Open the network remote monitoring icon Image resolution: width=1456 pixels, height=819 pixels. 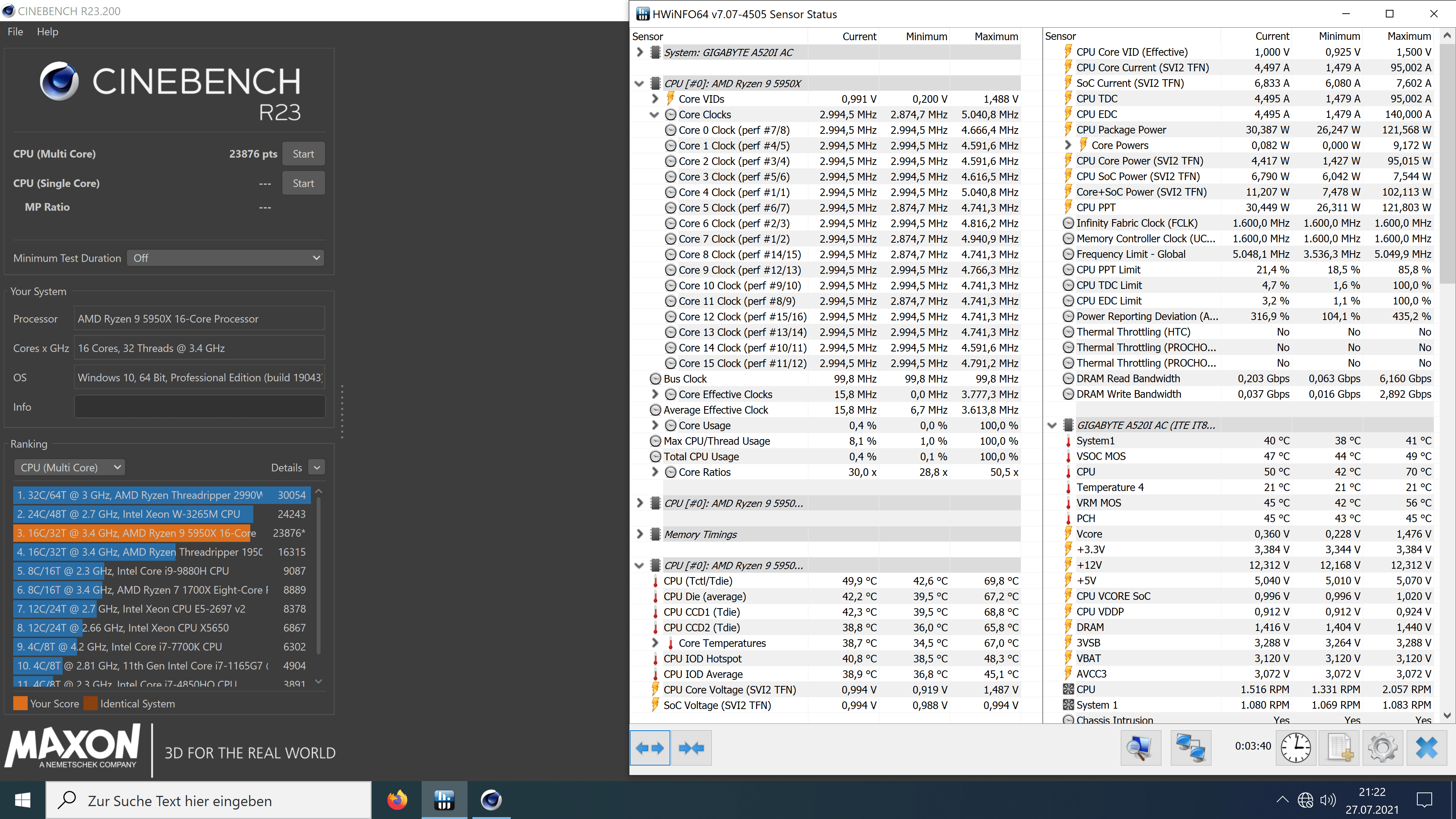(x=1190, y=748)
